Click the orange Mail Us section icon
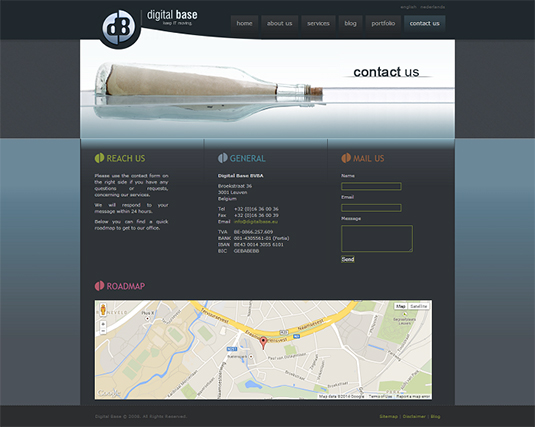The width and height of the screenshot is (535, 427). 346,158
